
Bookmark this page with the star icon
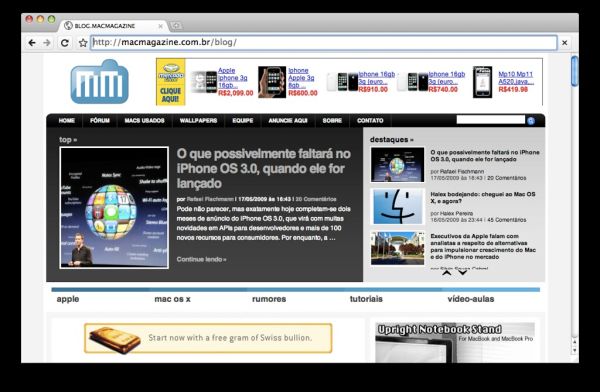[x=83, y=43]
